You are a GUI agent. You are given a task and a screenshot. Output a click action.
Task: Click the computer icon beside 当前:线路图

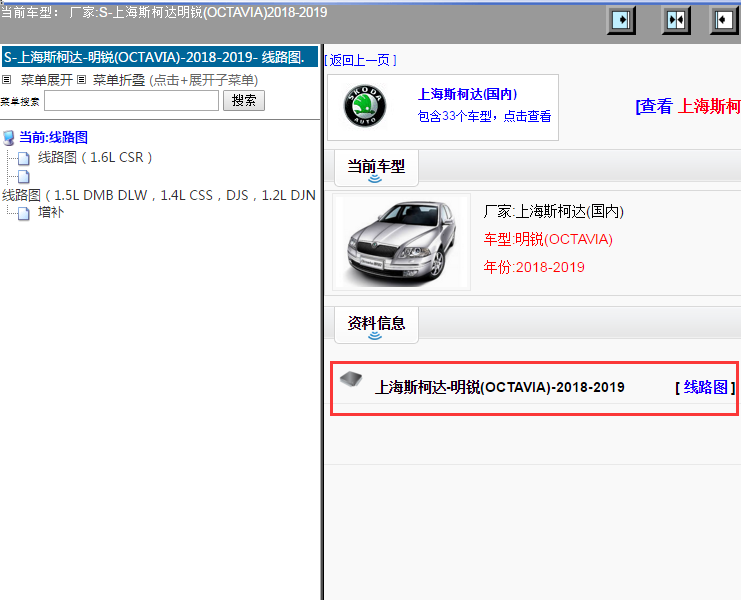(x=9, y=138)
